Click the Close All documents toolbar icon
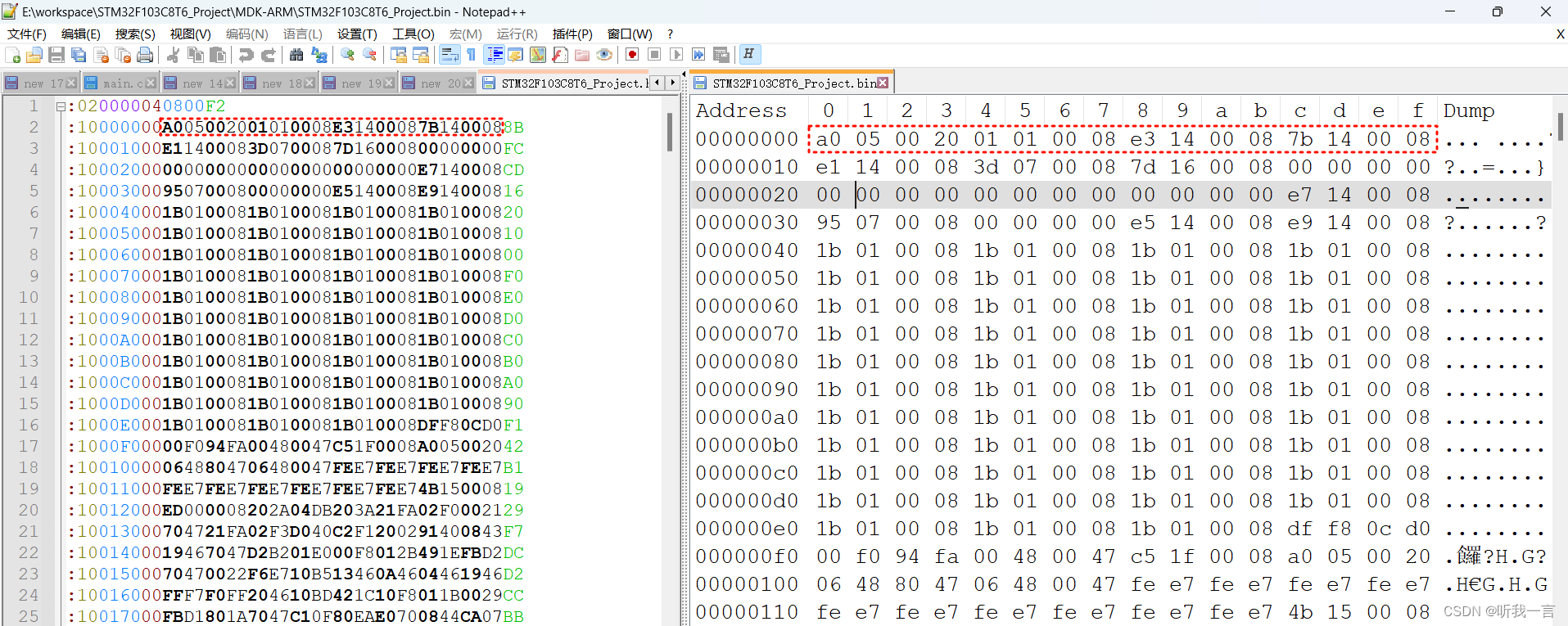The image size is (1568, 626). 124,55
